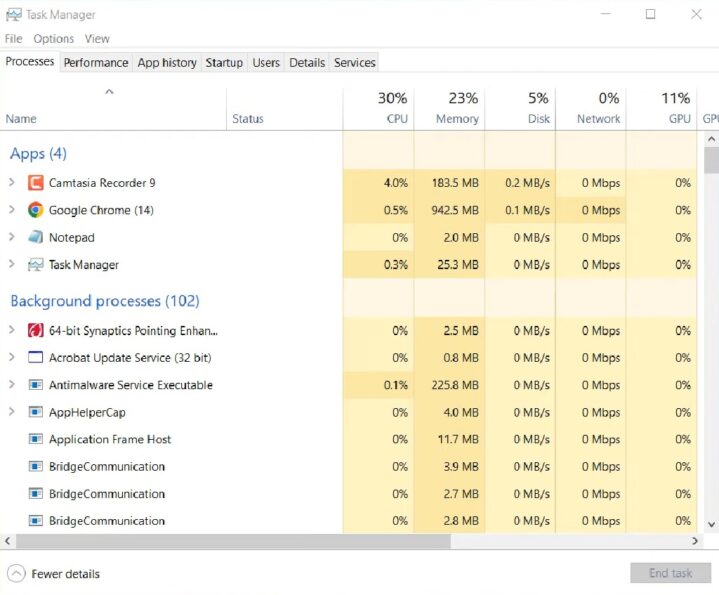Collapse view with Fewer details arrow

17,573
